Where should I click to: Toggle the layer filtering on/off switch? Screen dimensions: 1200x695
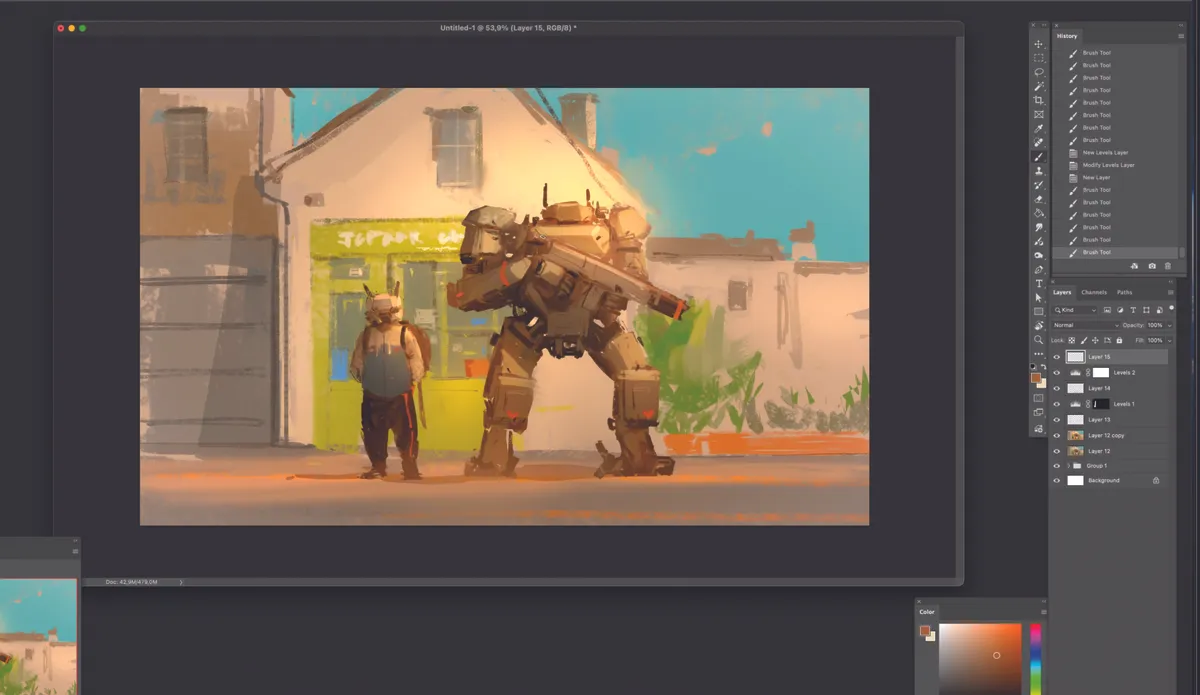pos(1171,308)
